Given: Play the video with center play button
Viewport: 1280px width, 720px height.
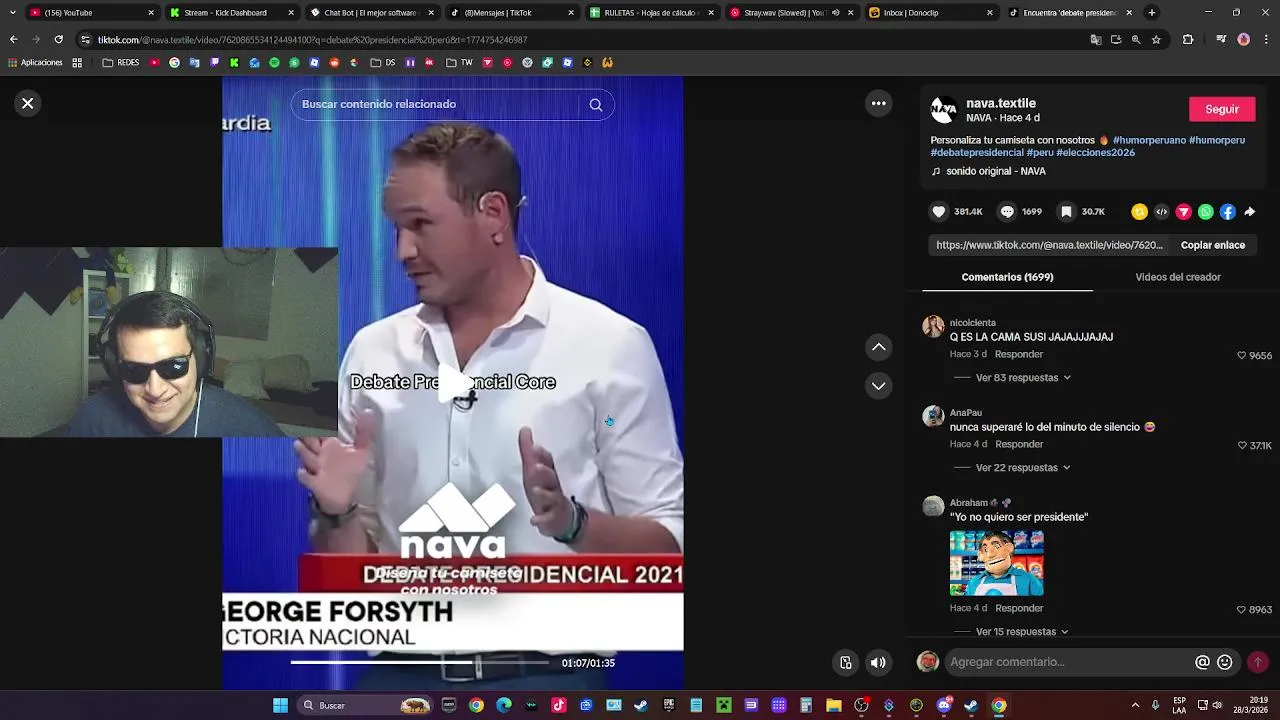Looking at the screenshot, I should point(453,382).
